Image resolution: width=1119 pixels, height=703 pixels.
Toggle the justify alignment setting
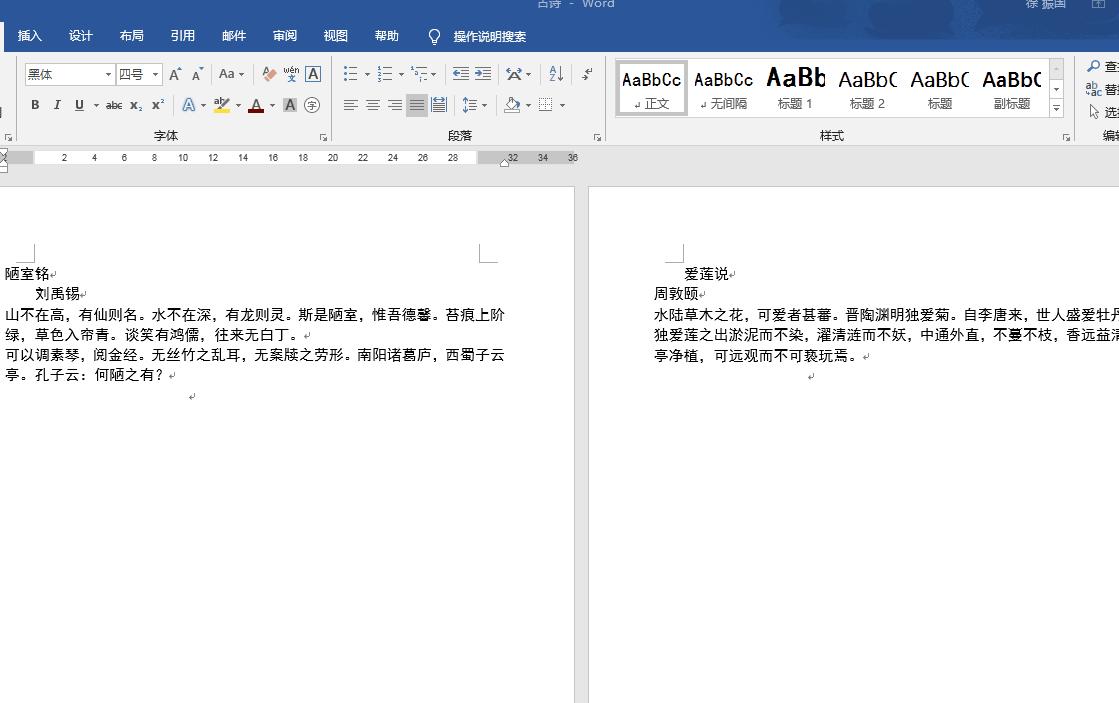coord(417,104)
